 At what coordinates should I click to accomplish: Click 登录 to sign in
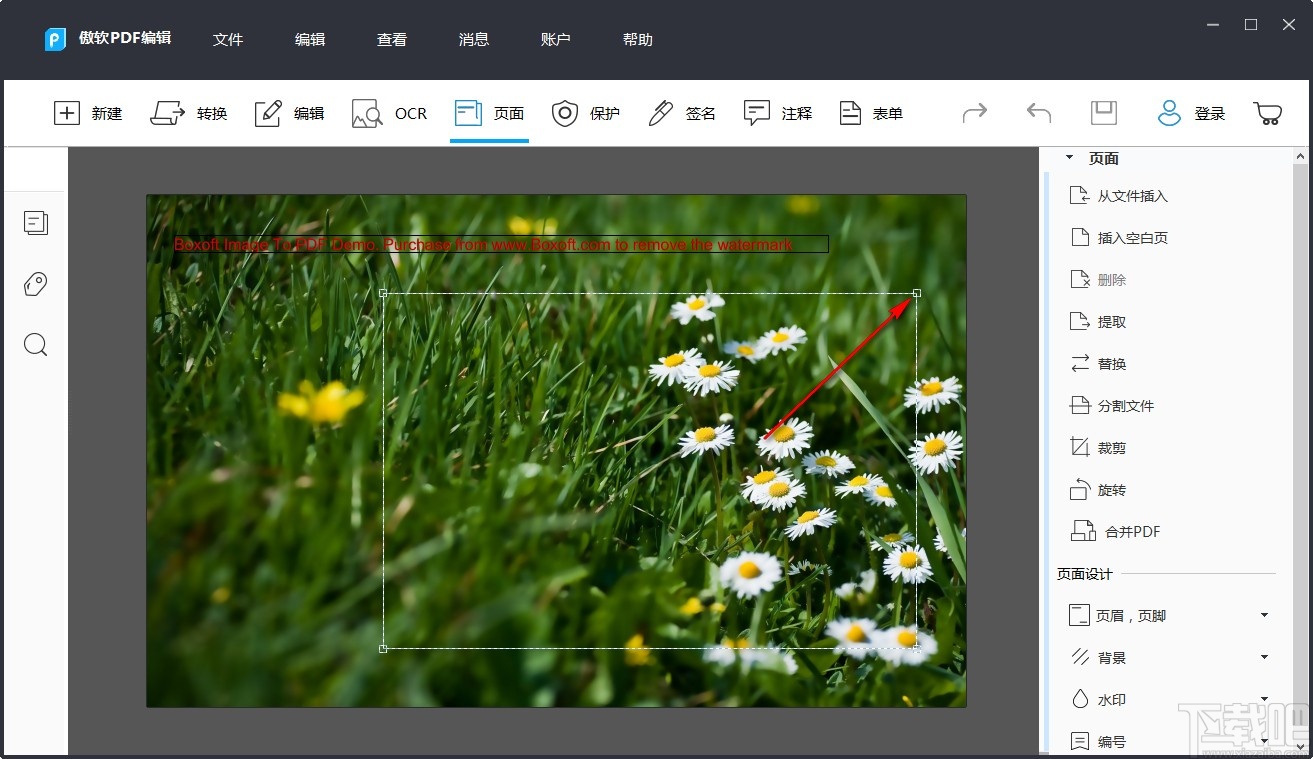(1191, 113)
